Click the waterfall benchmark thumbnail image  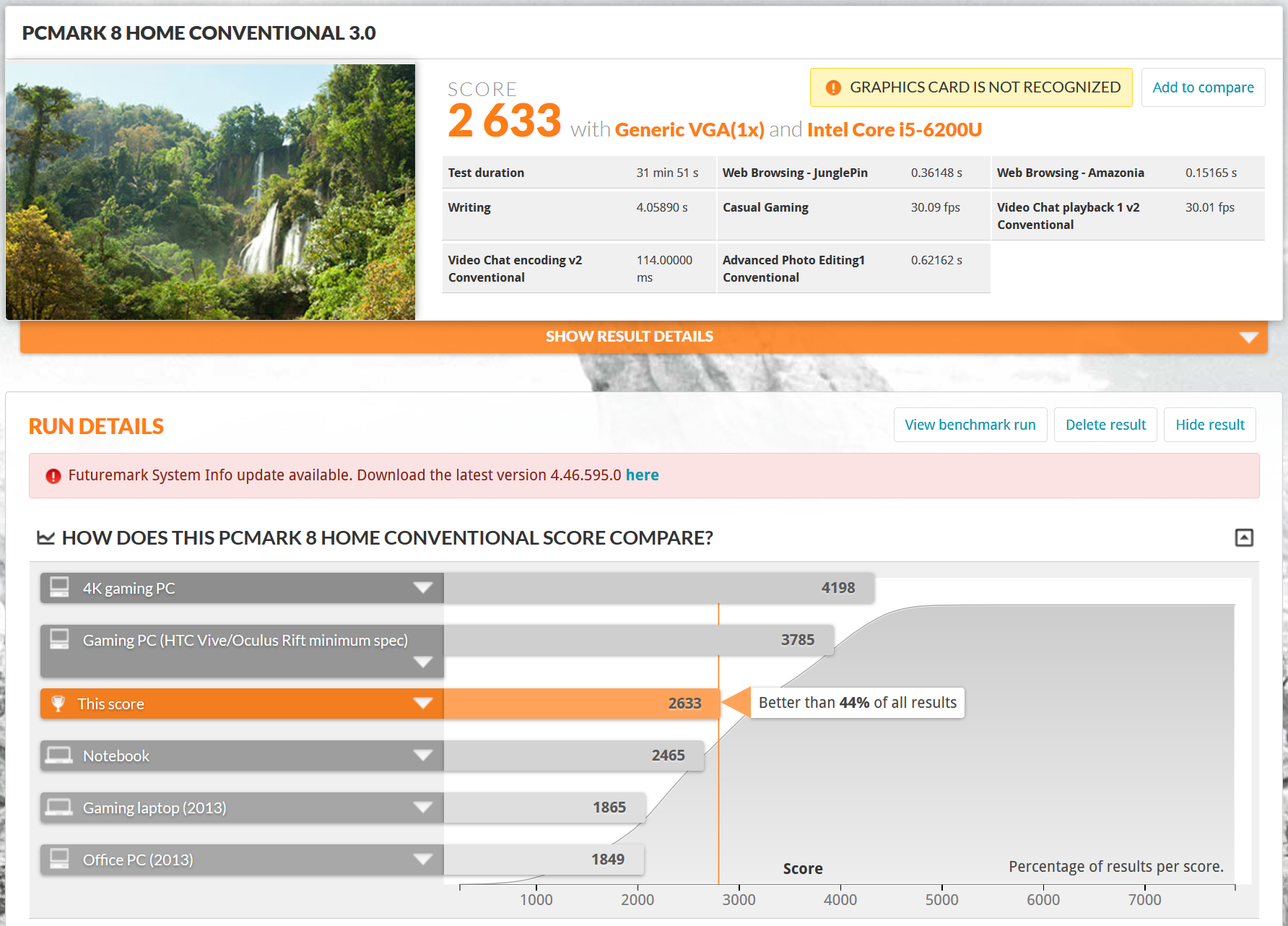[x=210, y=192]
